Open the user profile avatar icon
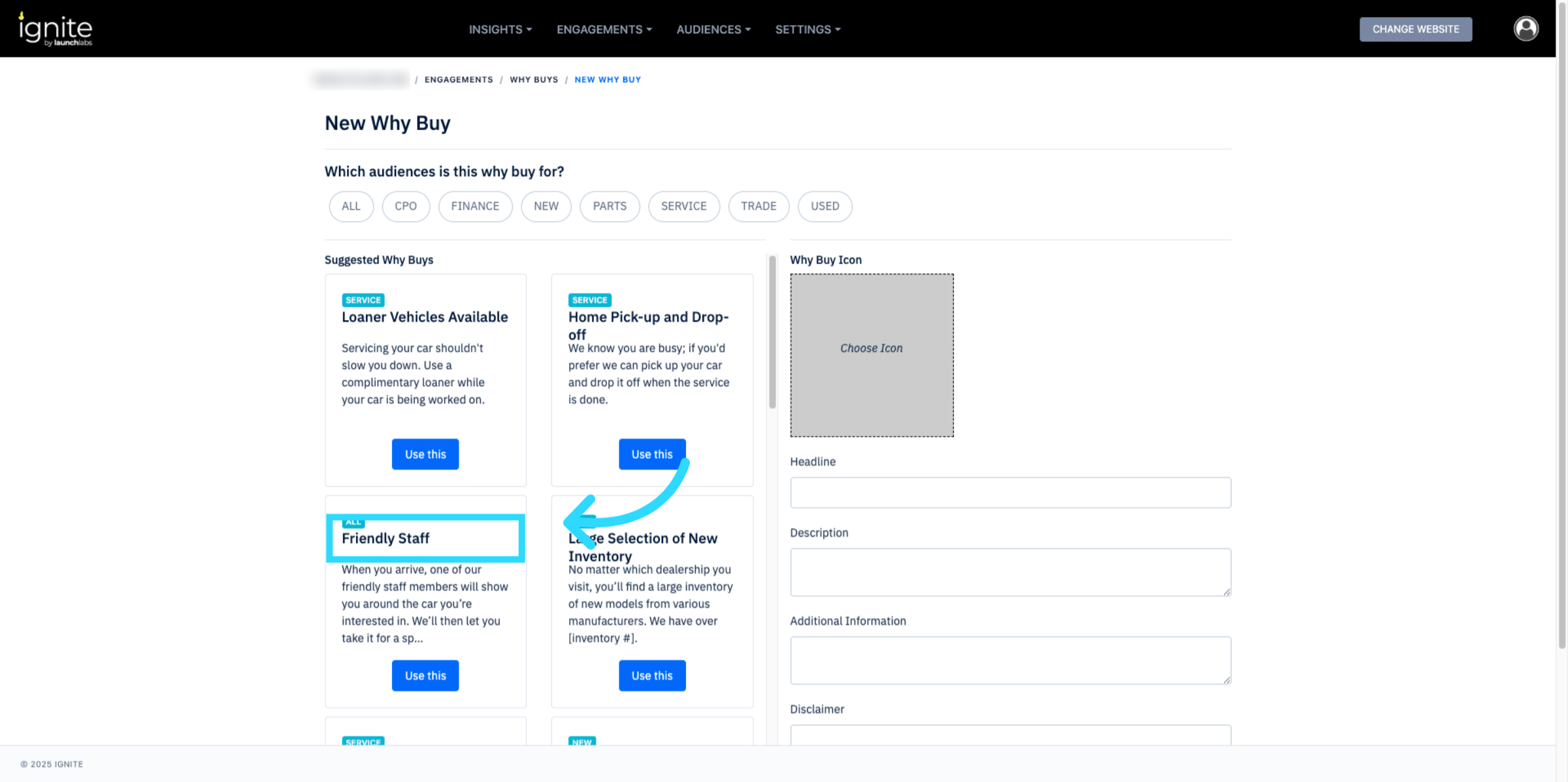The width and height of the screenshot is (1568, 782). pos(1526,29)
